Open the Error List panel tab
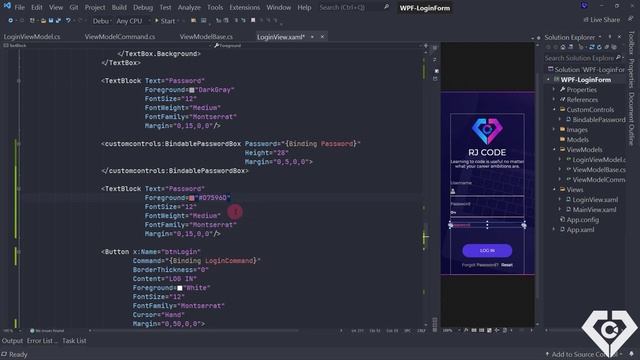The image size is (640, 360). coord(42,340)
